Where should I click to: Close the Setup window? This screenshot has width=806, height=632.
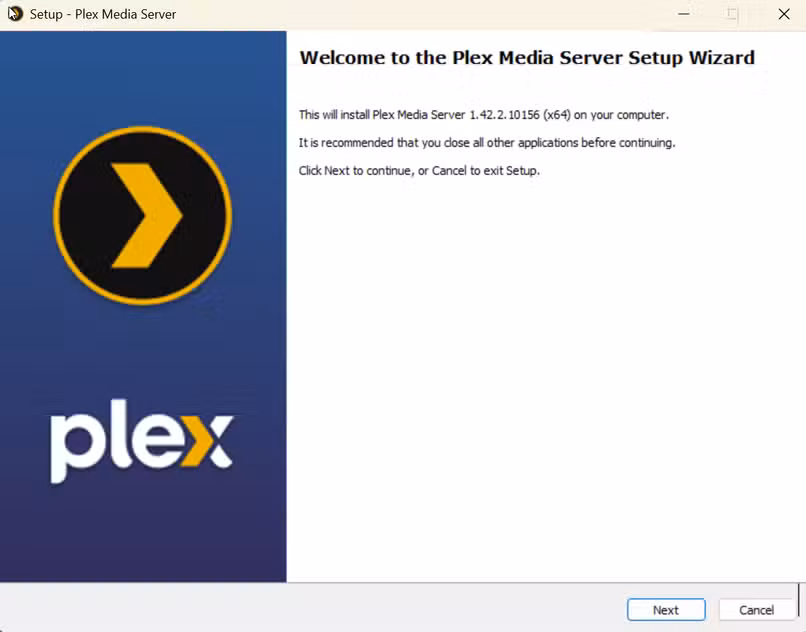(784, 14)
